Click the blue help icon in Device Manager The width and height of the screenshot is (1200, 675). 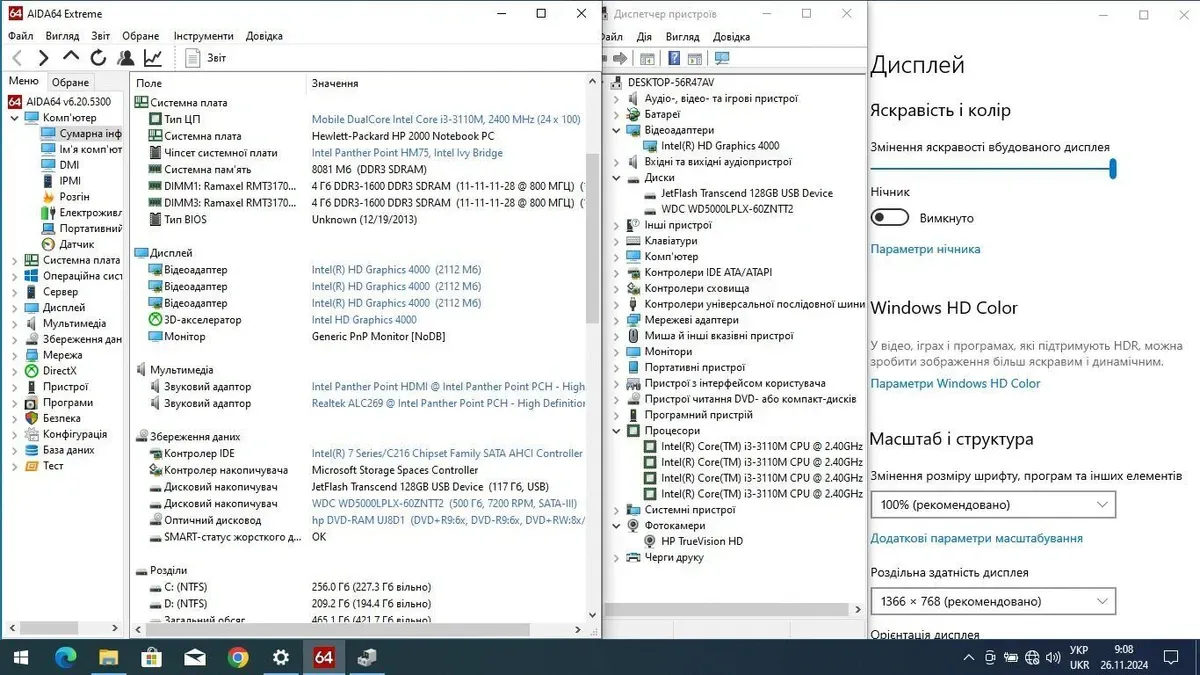click(x=674, y=59)
